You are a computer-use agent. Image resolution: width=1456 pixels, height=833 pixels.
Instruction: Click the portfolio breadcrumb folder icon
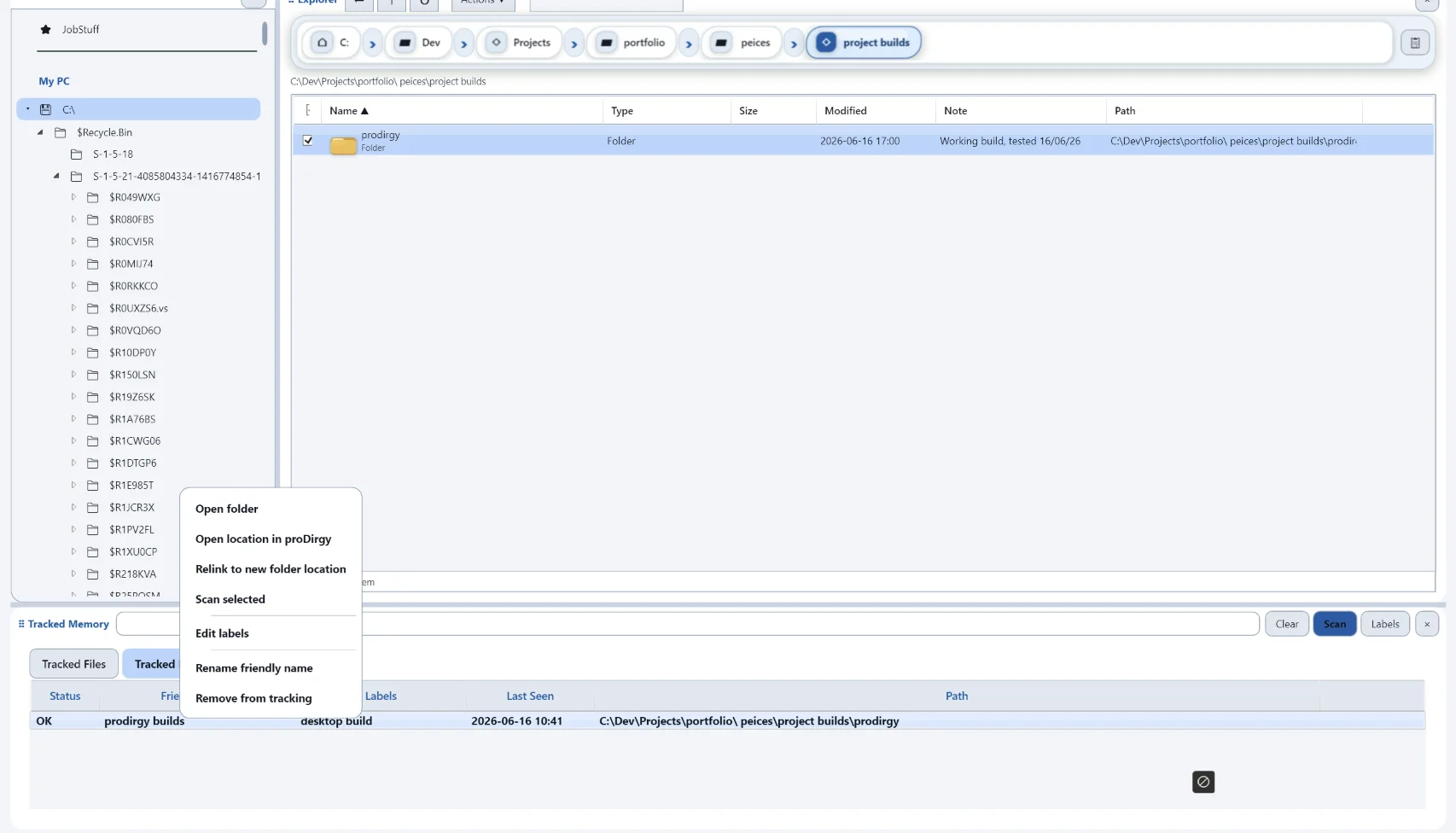[606, 42]
